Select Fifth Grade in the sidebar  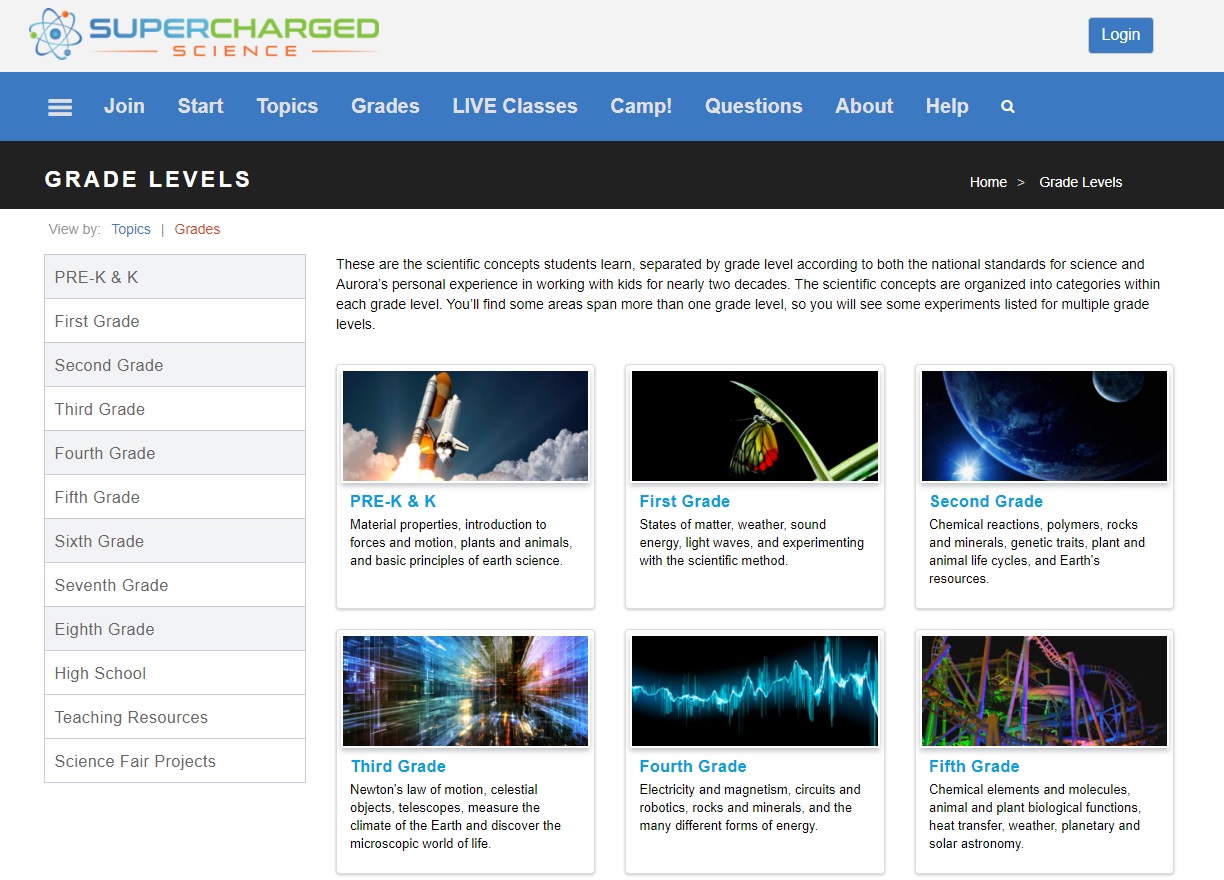coord(175,497)
